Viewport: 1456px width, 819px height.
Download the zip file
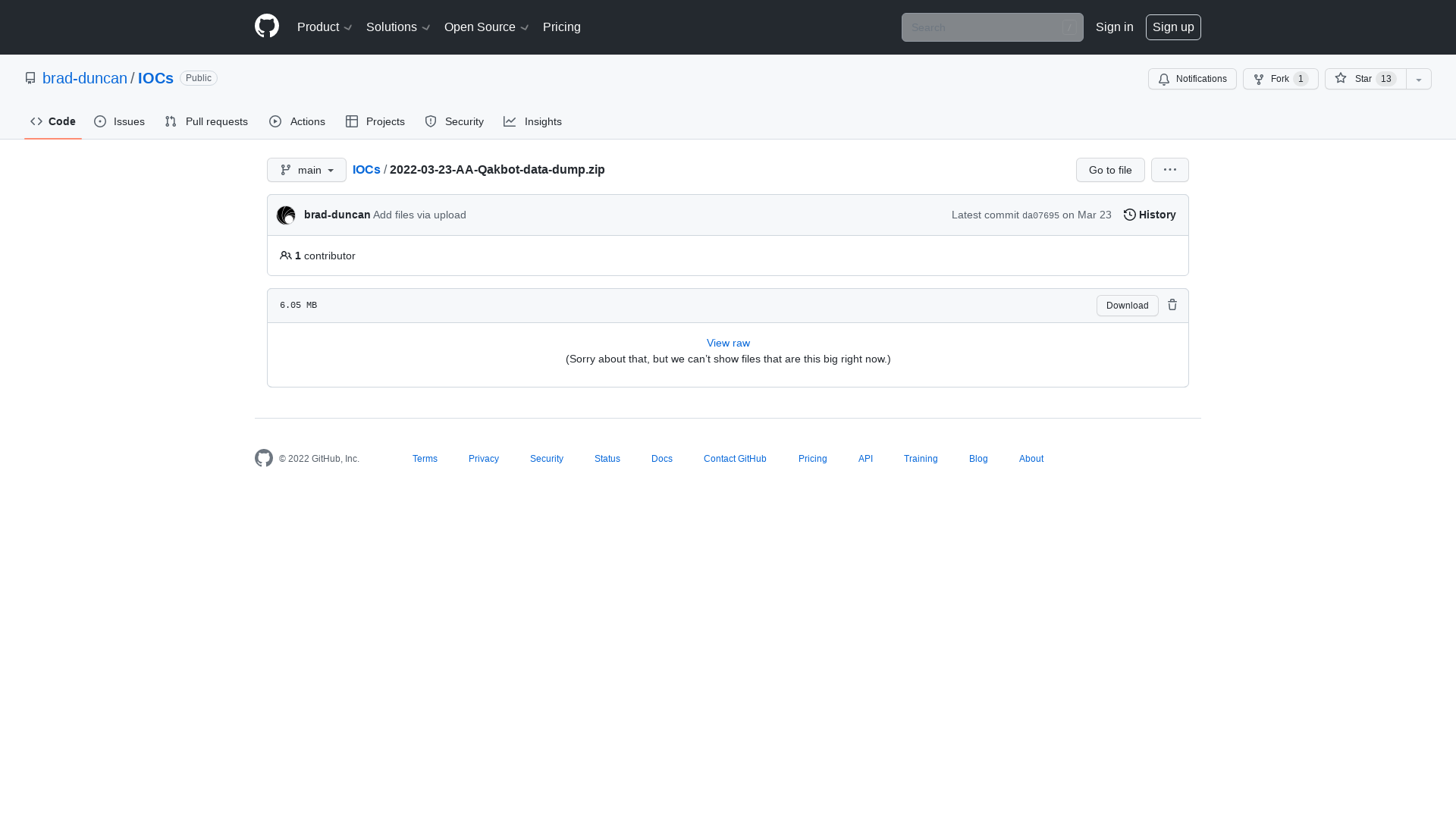[1128, 306]
